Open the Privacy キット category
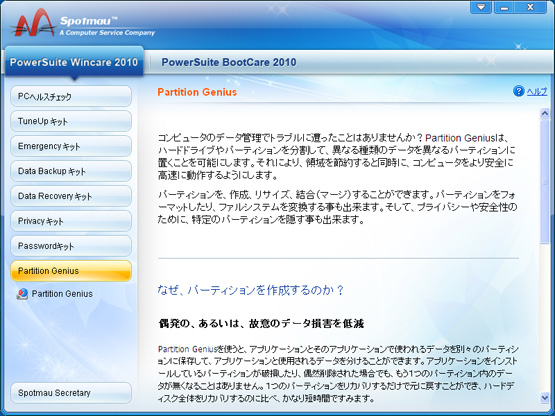Image resolution: width=555 pixels, height=416 pixels. [71, 221]
